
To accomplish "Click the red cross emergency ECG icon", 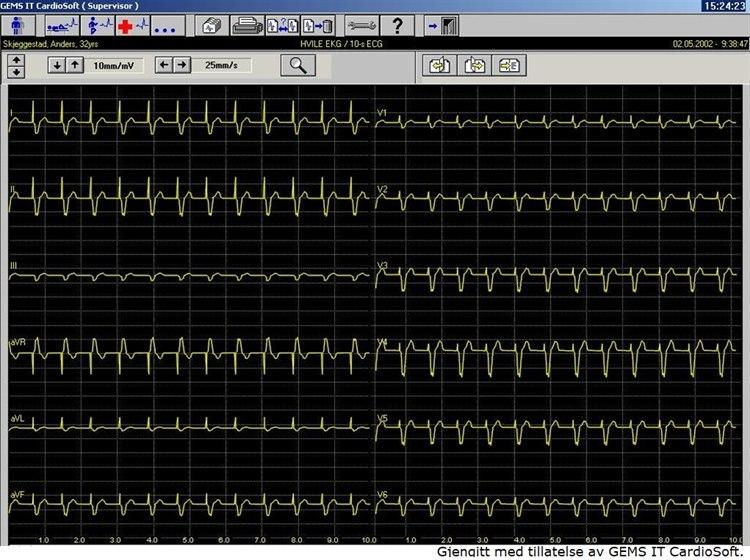I will [132, 25].
